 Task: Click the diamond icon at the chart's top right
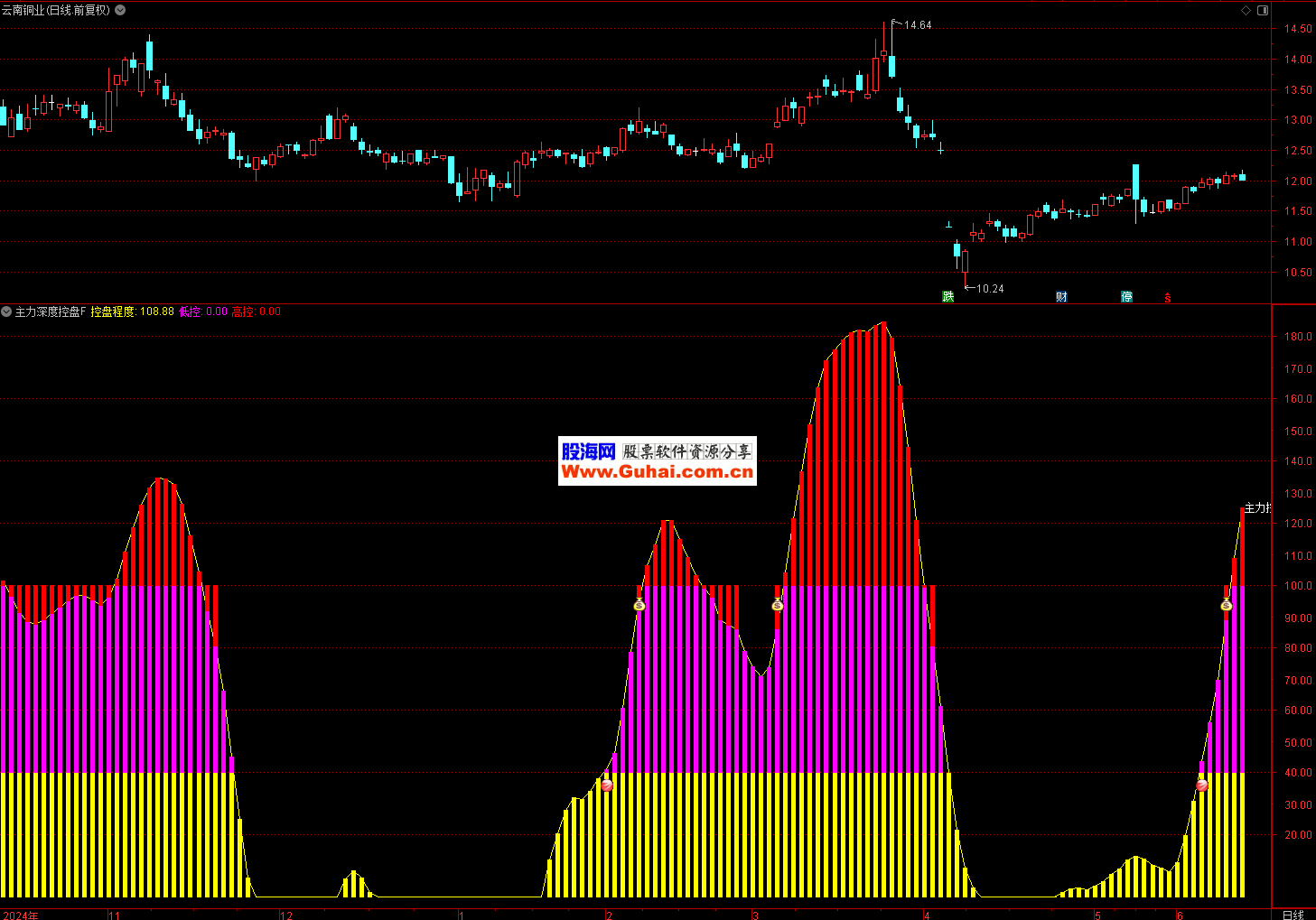[1246, 10]
